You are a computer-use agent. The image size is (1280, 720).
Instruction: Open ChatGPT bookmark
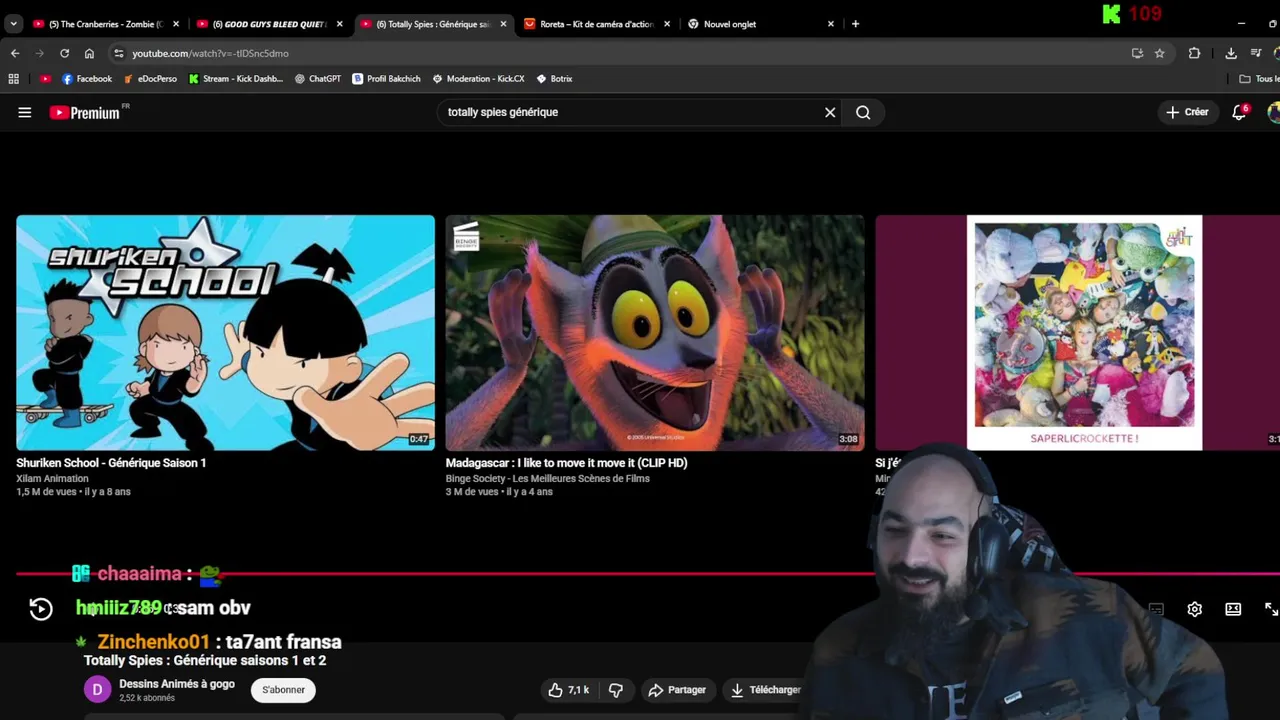click(x=318, y=78)
